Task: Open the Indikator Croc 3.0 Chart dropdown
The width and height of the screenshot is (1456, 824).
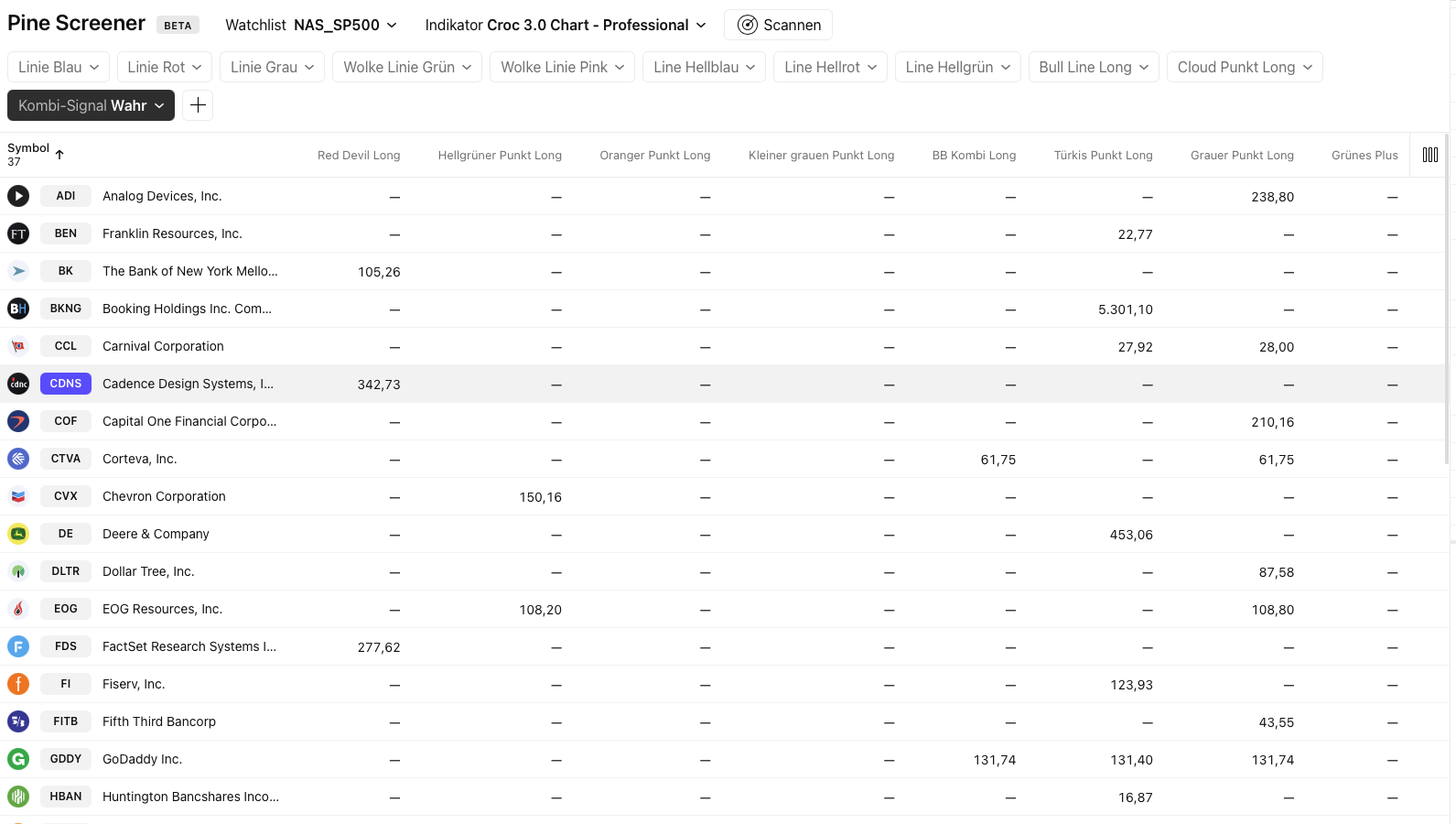Action: [566, 25]
